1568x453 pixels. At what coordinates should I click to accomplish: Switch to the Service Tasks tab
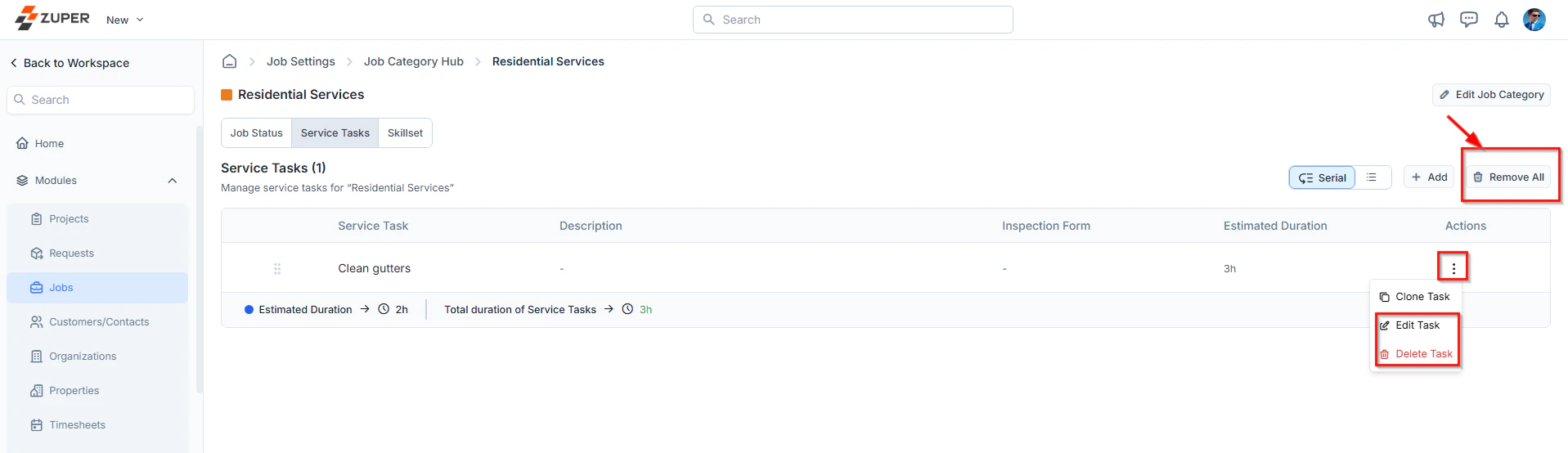[335, 133]
